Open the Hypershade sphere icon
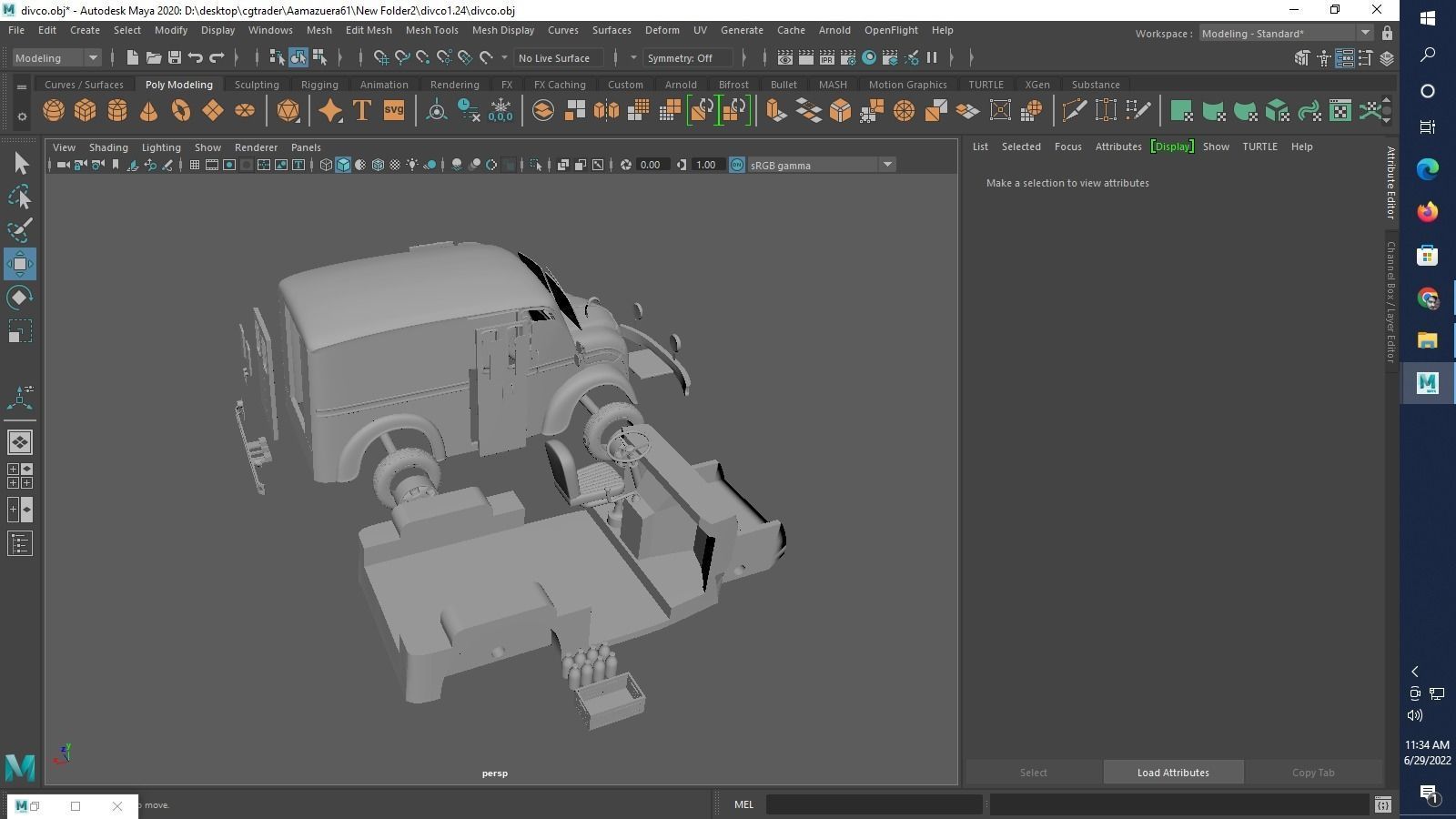Screen dimensions: 1456x819 (869, 58)
